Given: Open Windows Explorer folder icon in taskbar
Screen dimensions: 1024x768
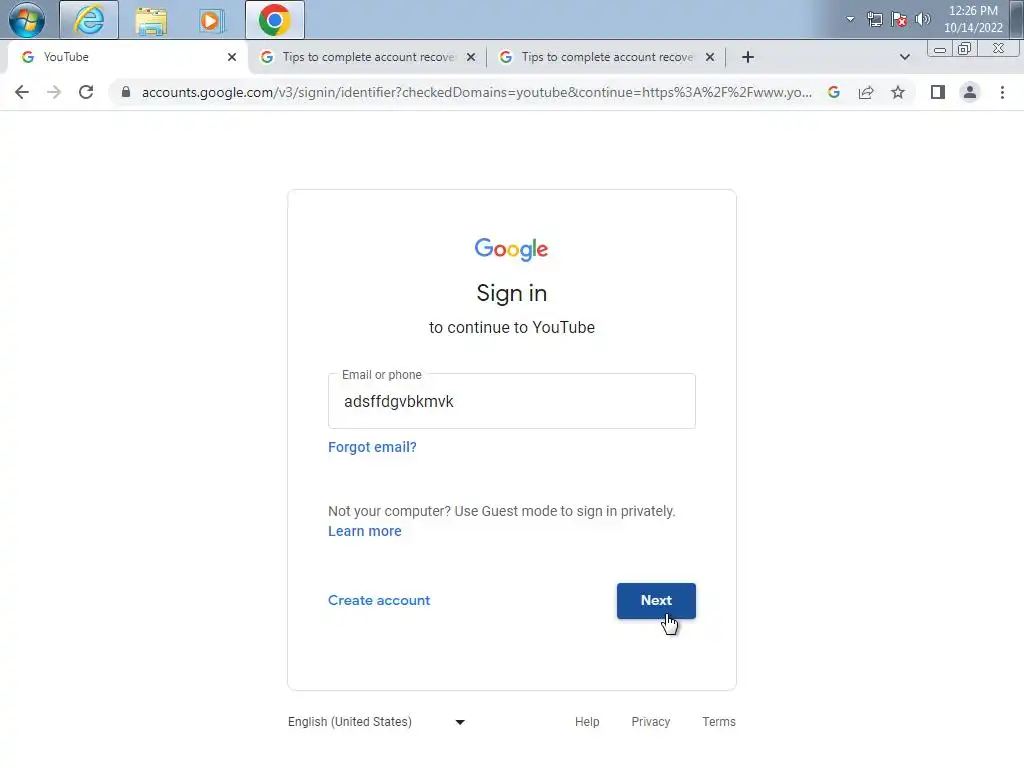Looking at the screenshot, I should [x=151, y=20].
